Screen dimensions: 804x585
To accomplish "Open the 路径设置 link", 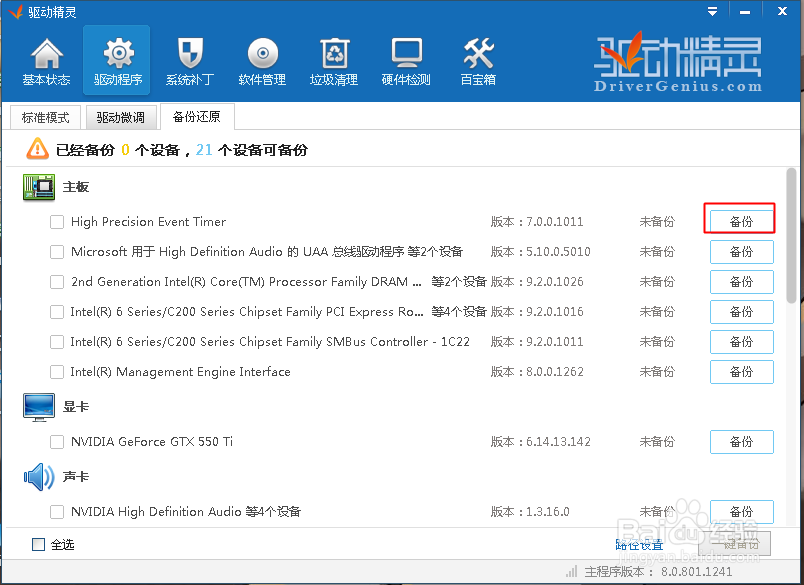I will [x=639, y=544].
